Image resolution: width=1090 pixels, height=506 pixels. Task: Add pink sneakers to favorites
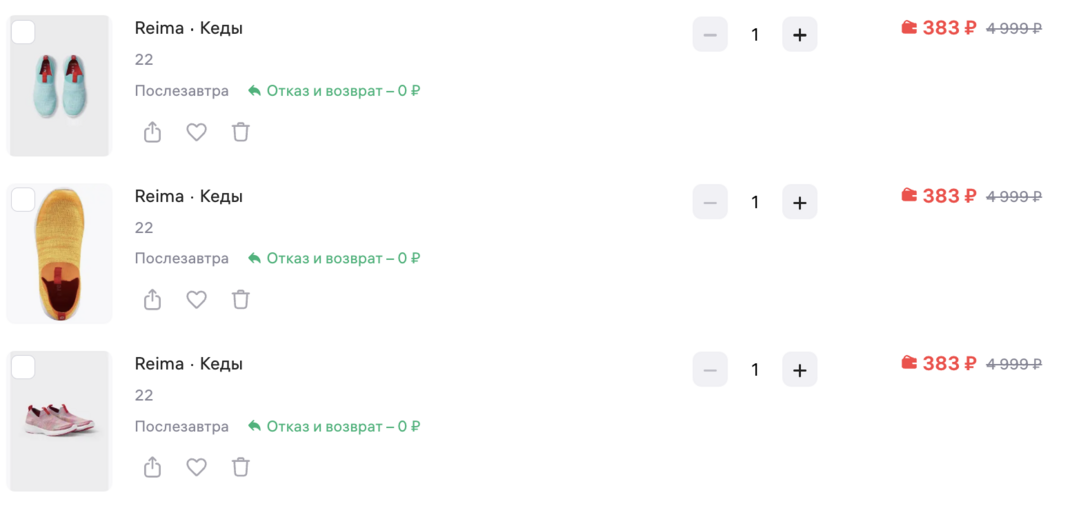click(196, 467)
